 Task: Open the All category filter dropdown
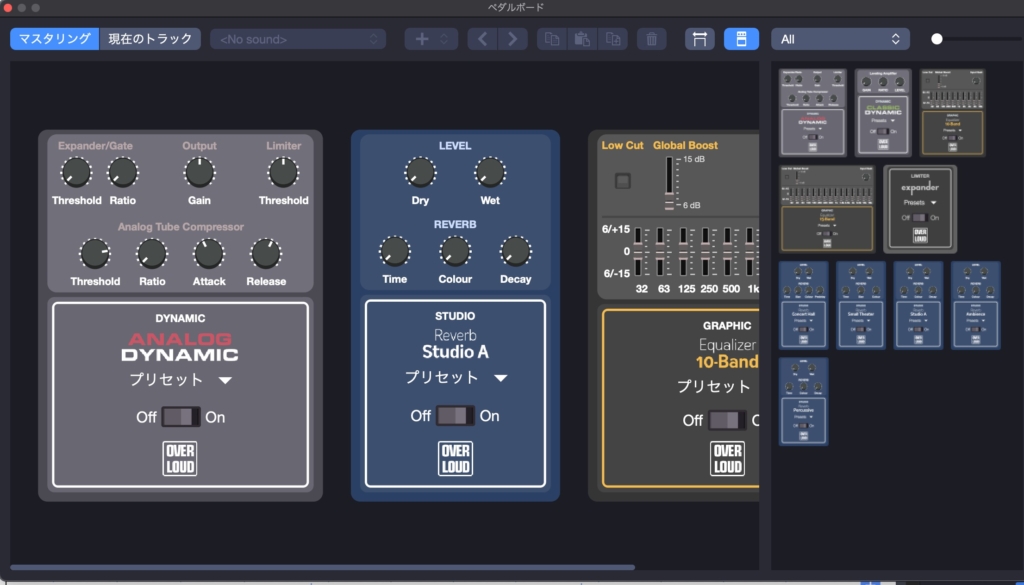pos(840,39)
